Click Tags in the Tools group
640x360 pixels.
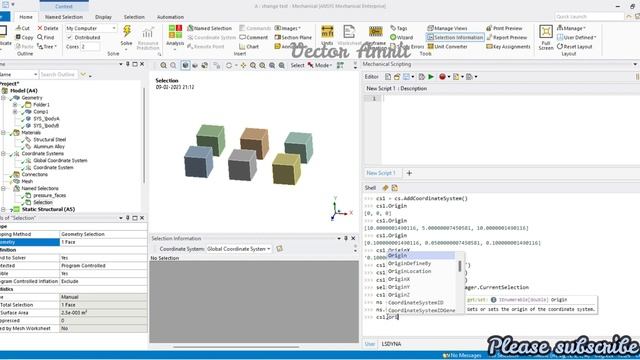(x=399, y=28)
